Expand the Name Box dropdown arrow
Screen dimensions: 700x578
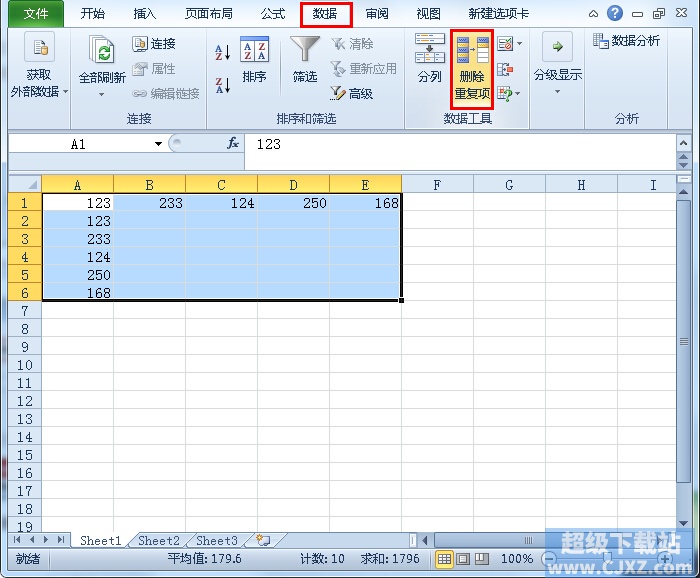[x=158, y=144]
